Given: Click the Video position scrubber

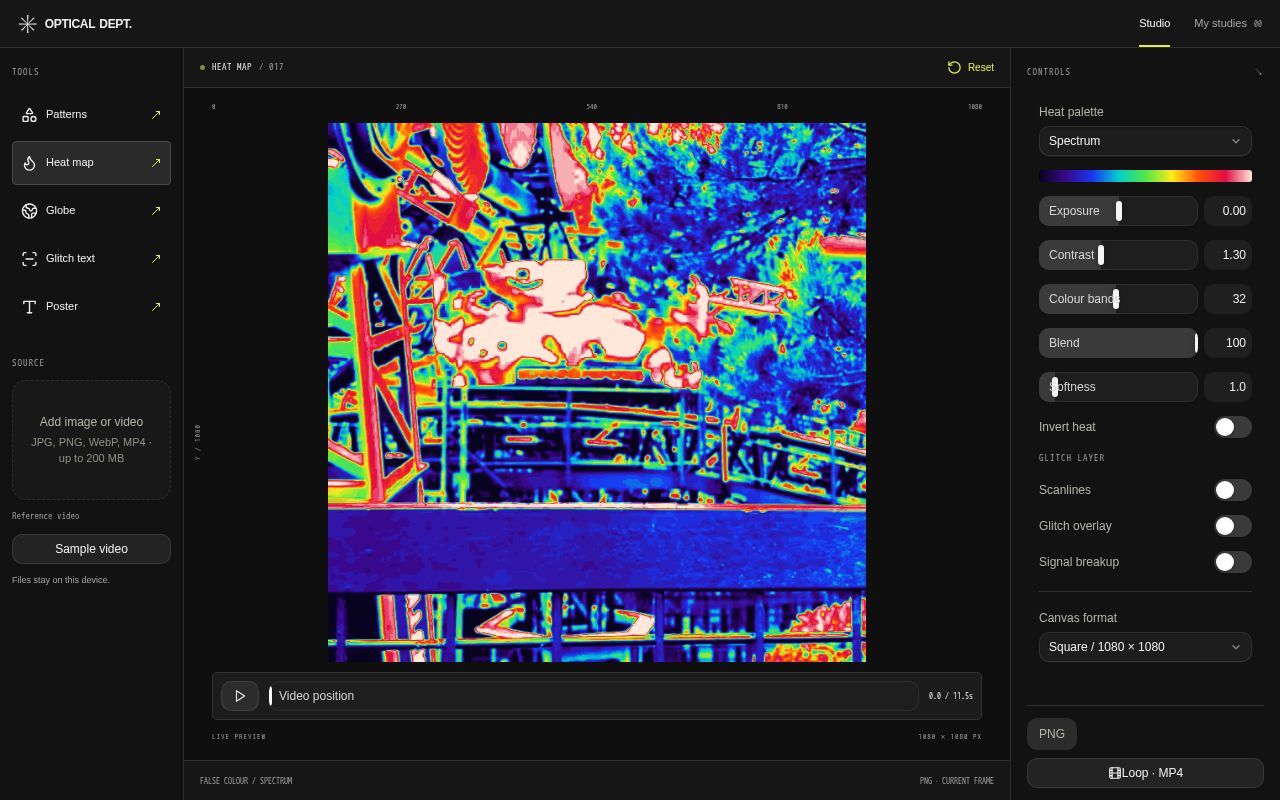Looking at the screenshot, I should tap(593, 696).
